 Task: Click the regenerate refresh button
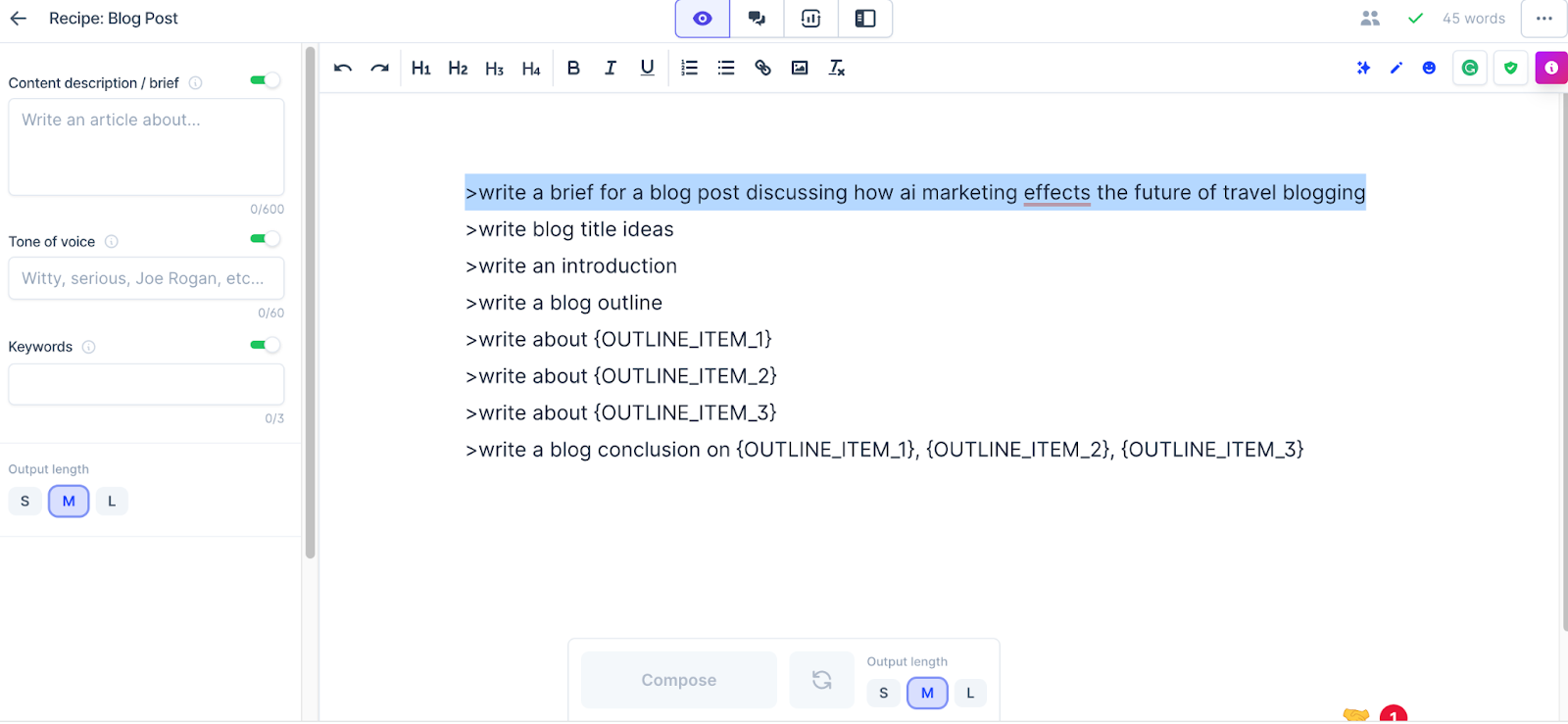click(x=822, y=680)
